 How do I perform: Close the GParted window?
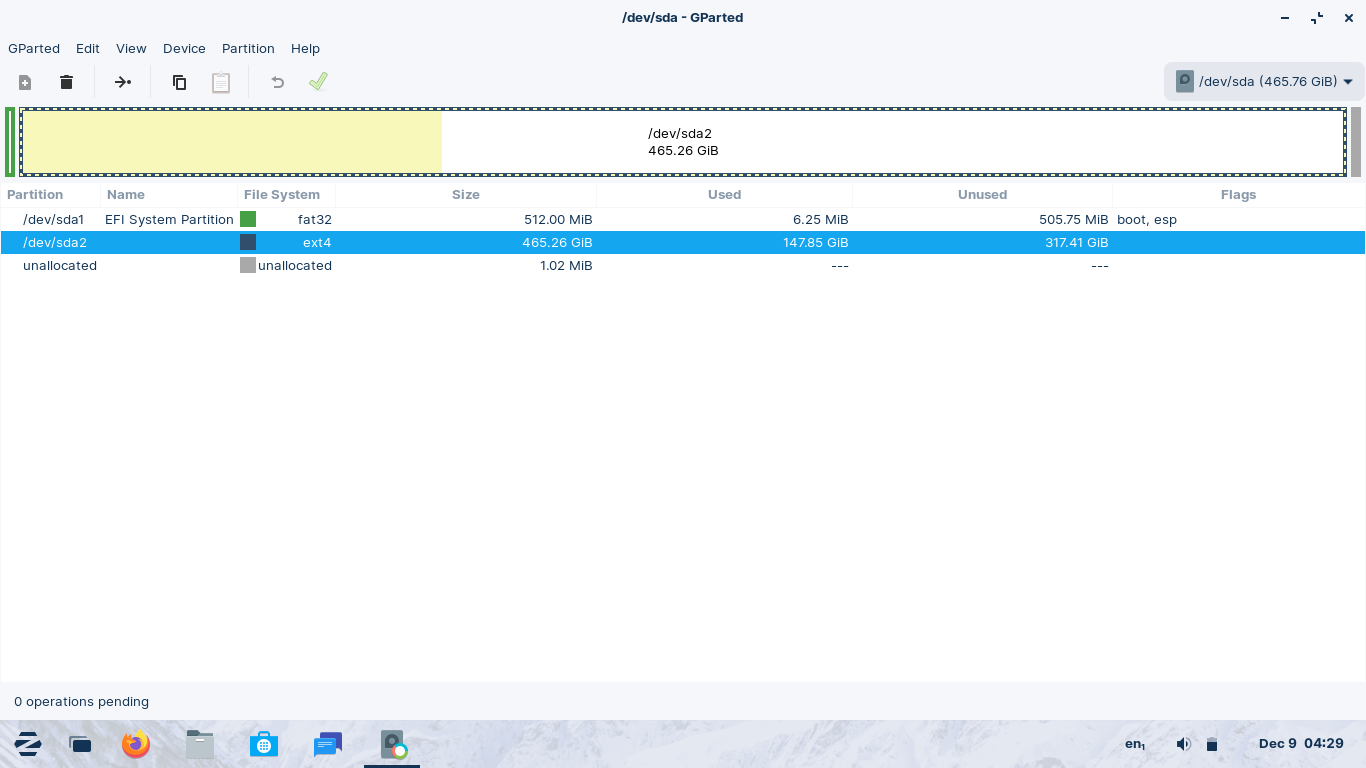pos(1348,18)
